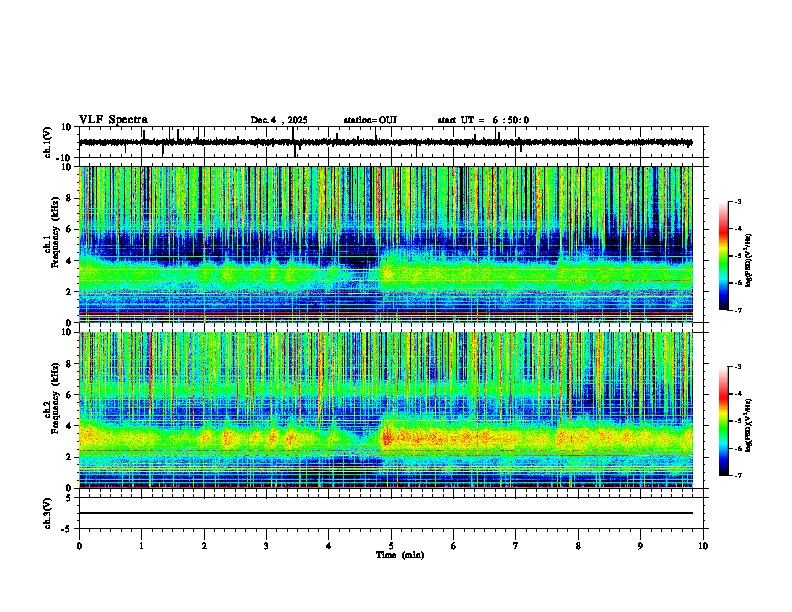This screenshot has width=792, height=612.
Task: Click the ch.1 colorbar log(PSD) unit label
Action: click(749, 260)
